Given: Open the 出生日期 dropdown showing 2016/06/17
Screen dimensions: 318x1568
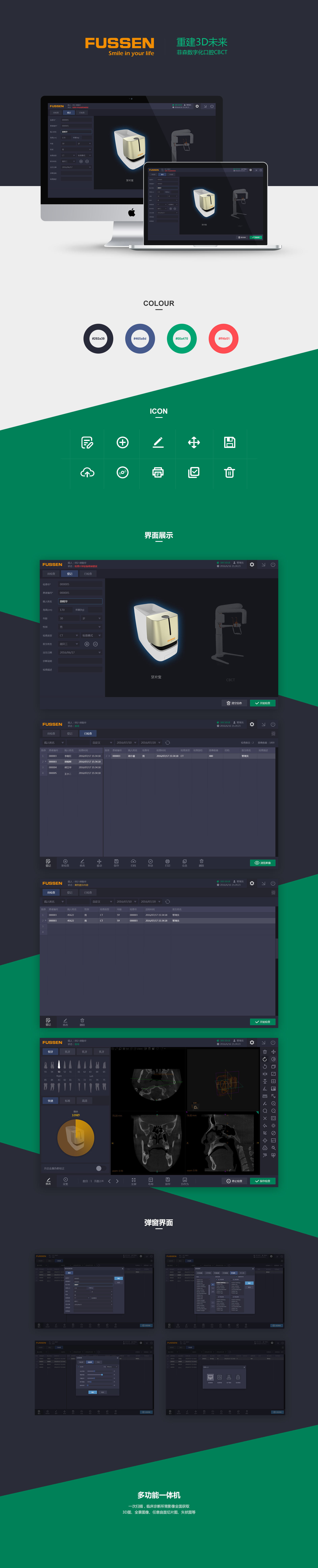Looking at the screenshot, I should pyautogui.click(x=80, y=652).
